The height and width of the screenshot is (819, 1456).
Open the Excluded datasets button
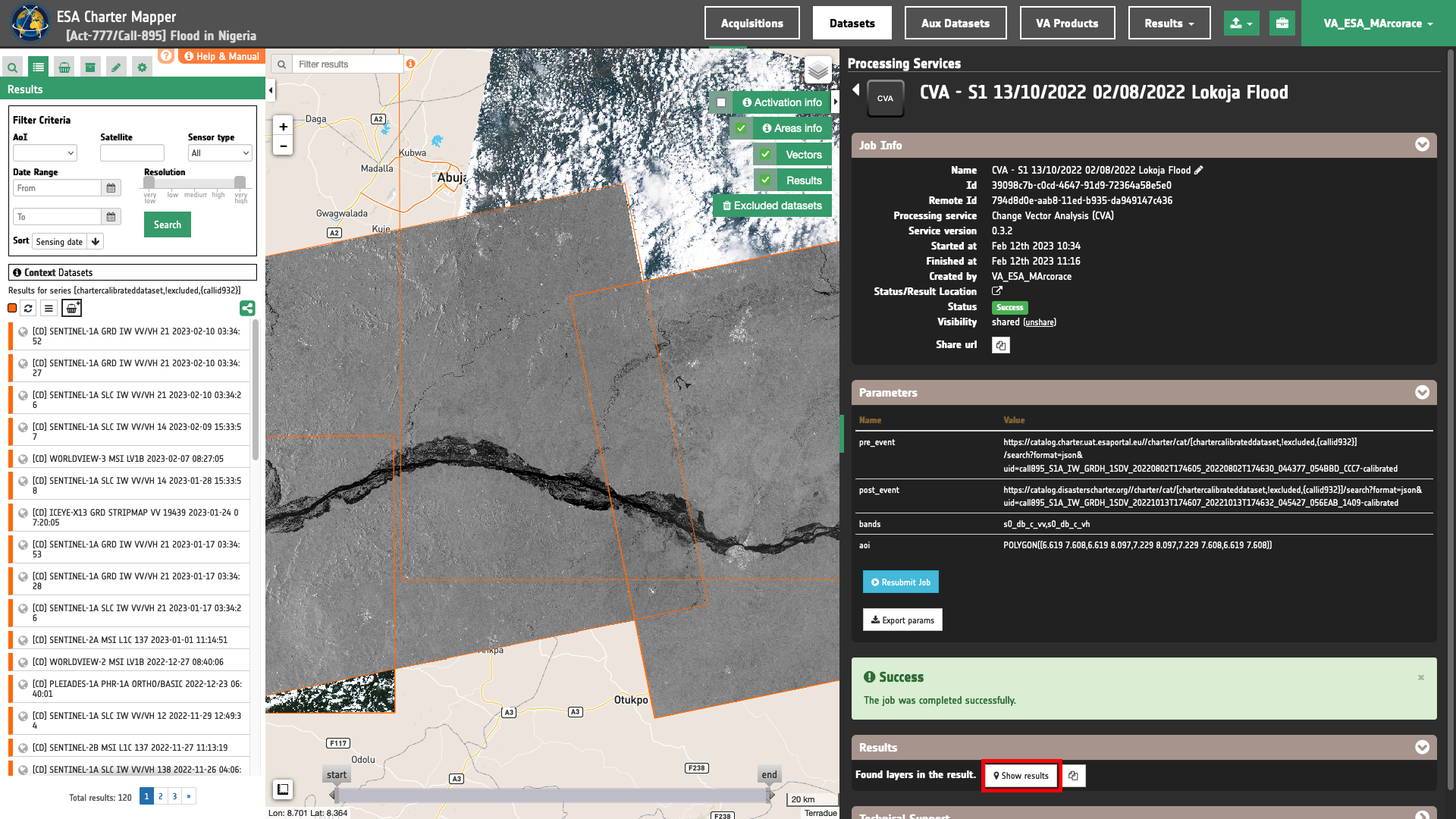pyautogui.click(x=772, y=206)
